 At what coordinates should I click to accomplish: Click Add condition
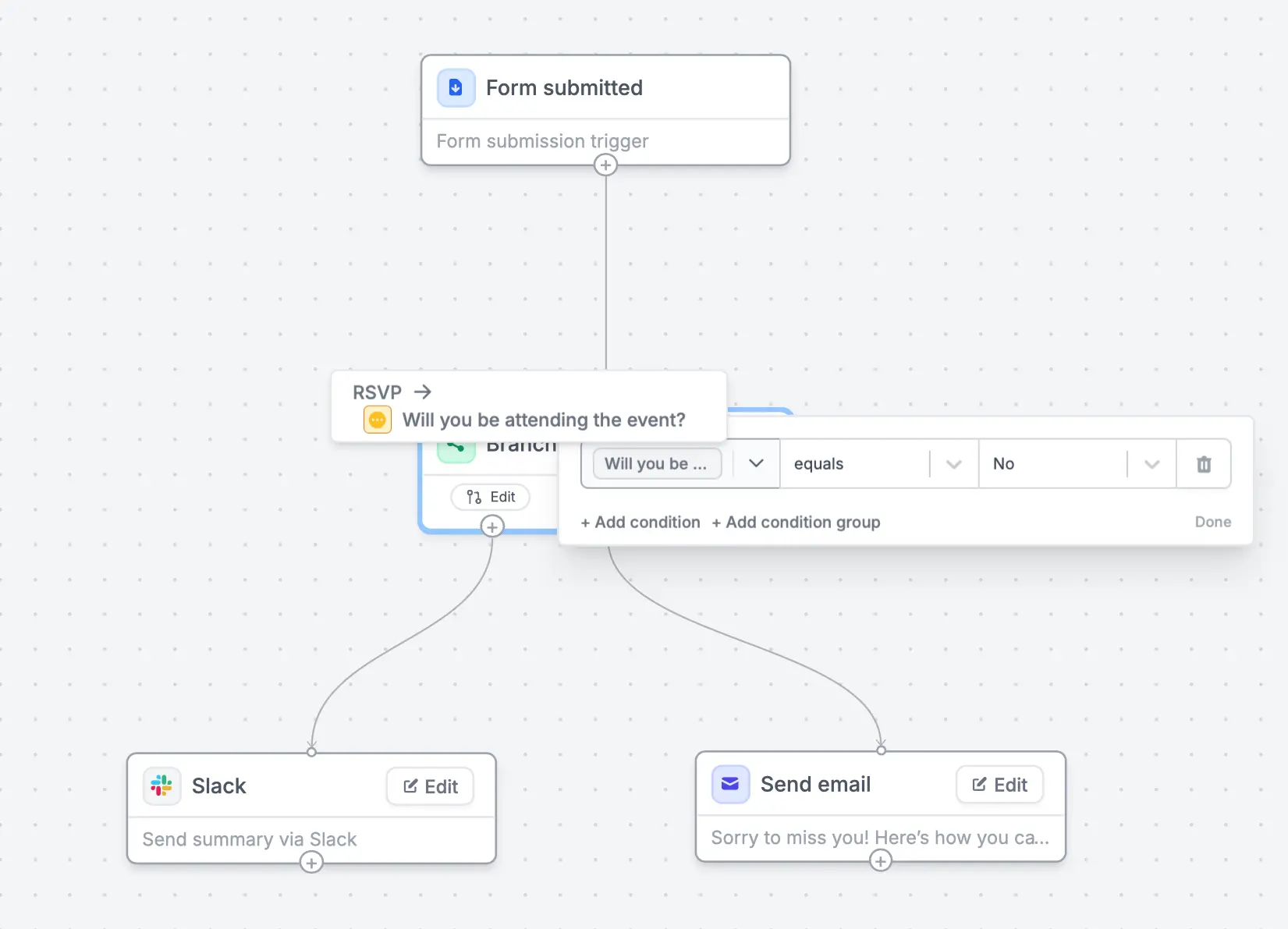pyautogui.click(x=640, y=522)
